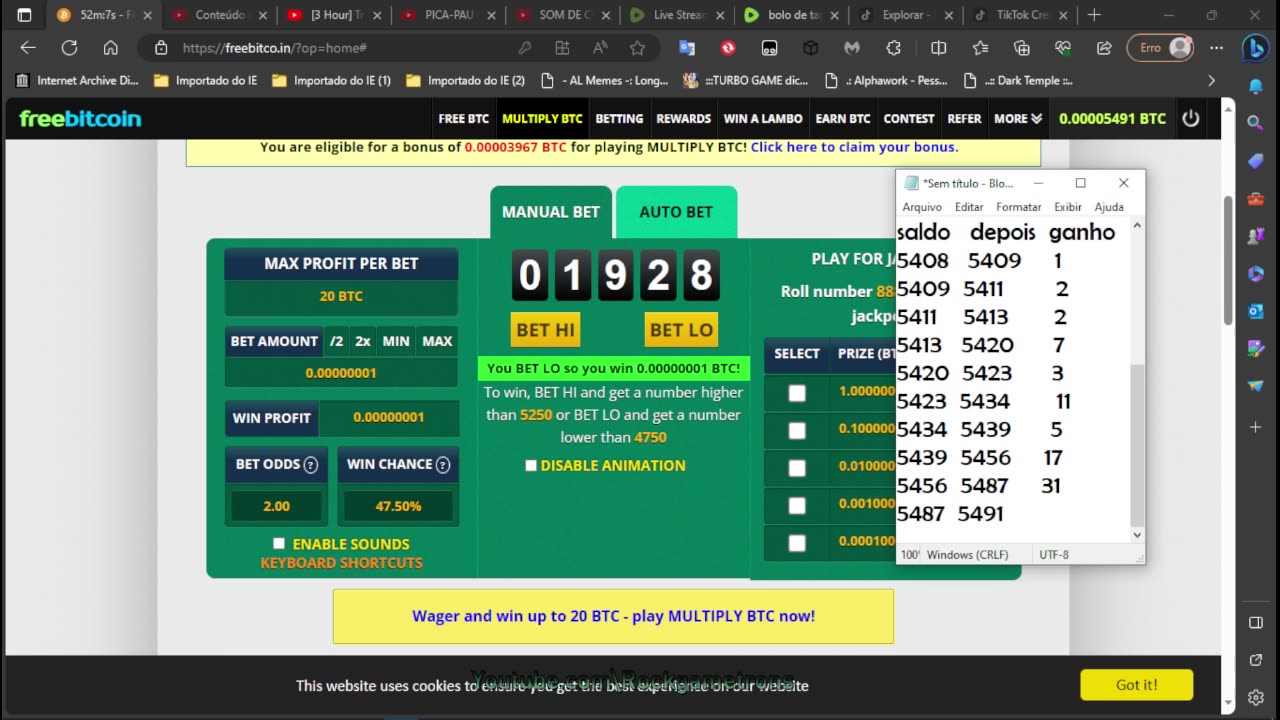This screenshot has height=720, width=1280.
Task: Open the favorites list icon
Action: 980,48
